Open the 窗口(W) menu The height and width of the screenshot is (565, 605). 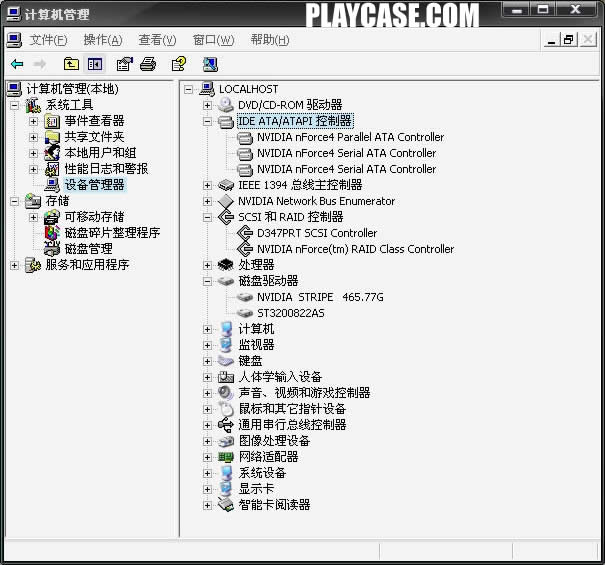tap(213, 40)
